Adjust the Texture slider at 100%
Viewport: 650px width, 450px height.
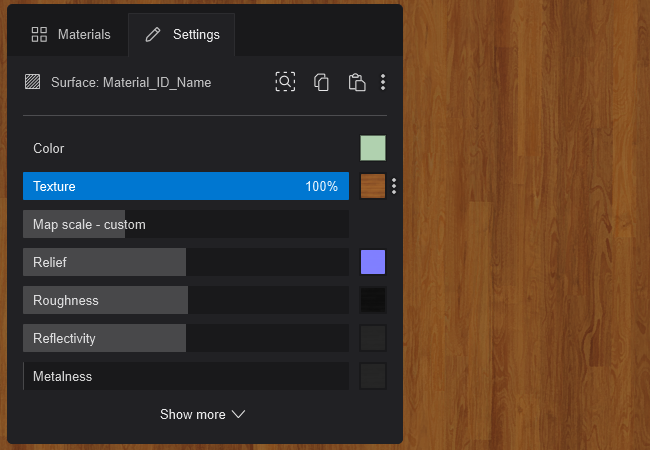tap(186, 186)
